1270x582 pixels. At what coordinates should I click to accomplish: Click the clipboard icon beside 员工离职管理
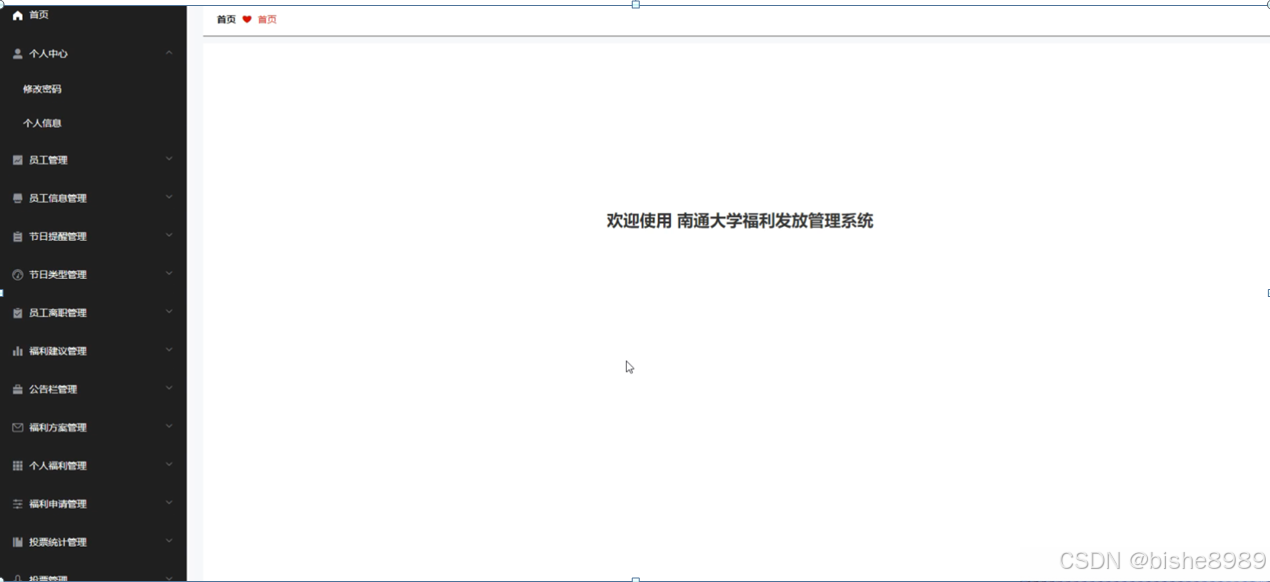(17, 313)
